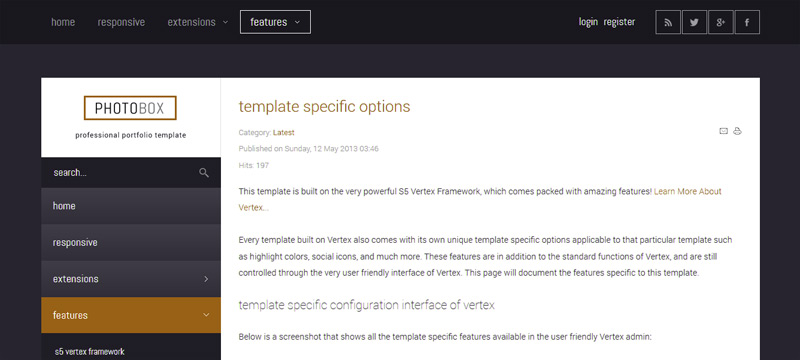Open the home item in sidebar menu
The image size is (800, 360).
coord(131,206)
